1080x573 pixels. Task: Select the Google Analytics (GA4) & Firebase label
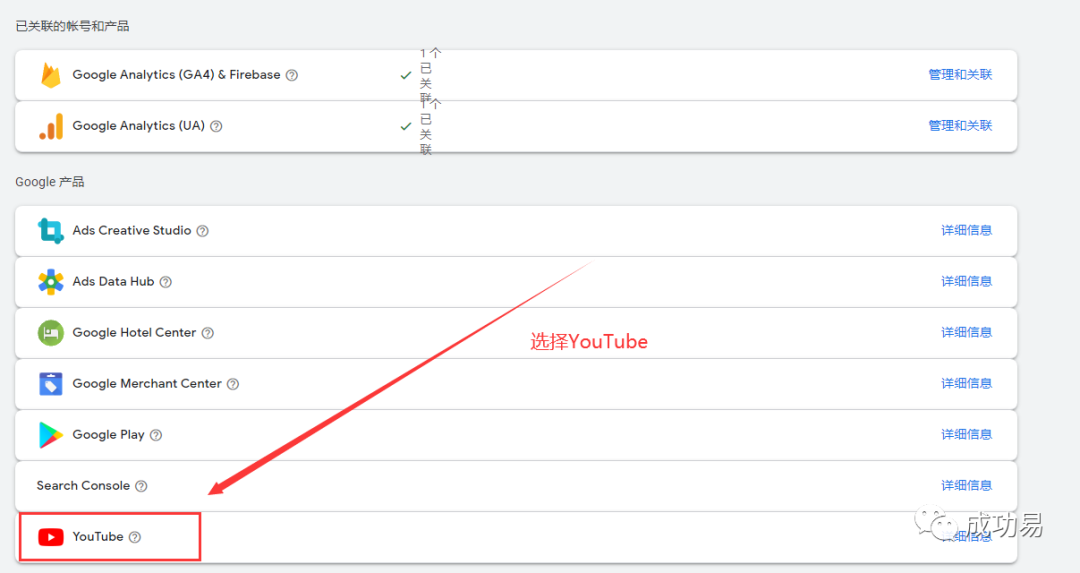coord(176,74)
